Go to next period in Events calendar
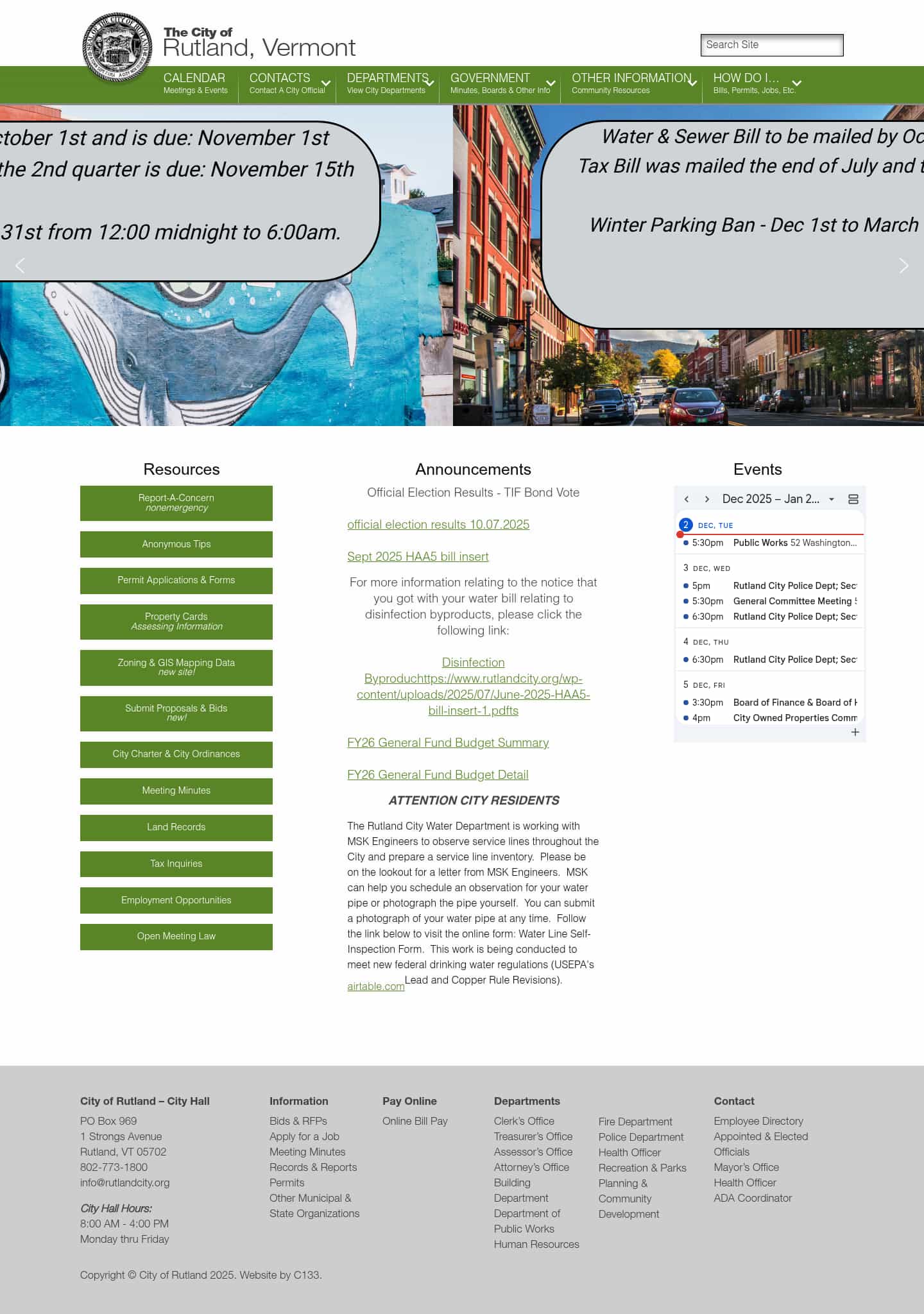 706,499
